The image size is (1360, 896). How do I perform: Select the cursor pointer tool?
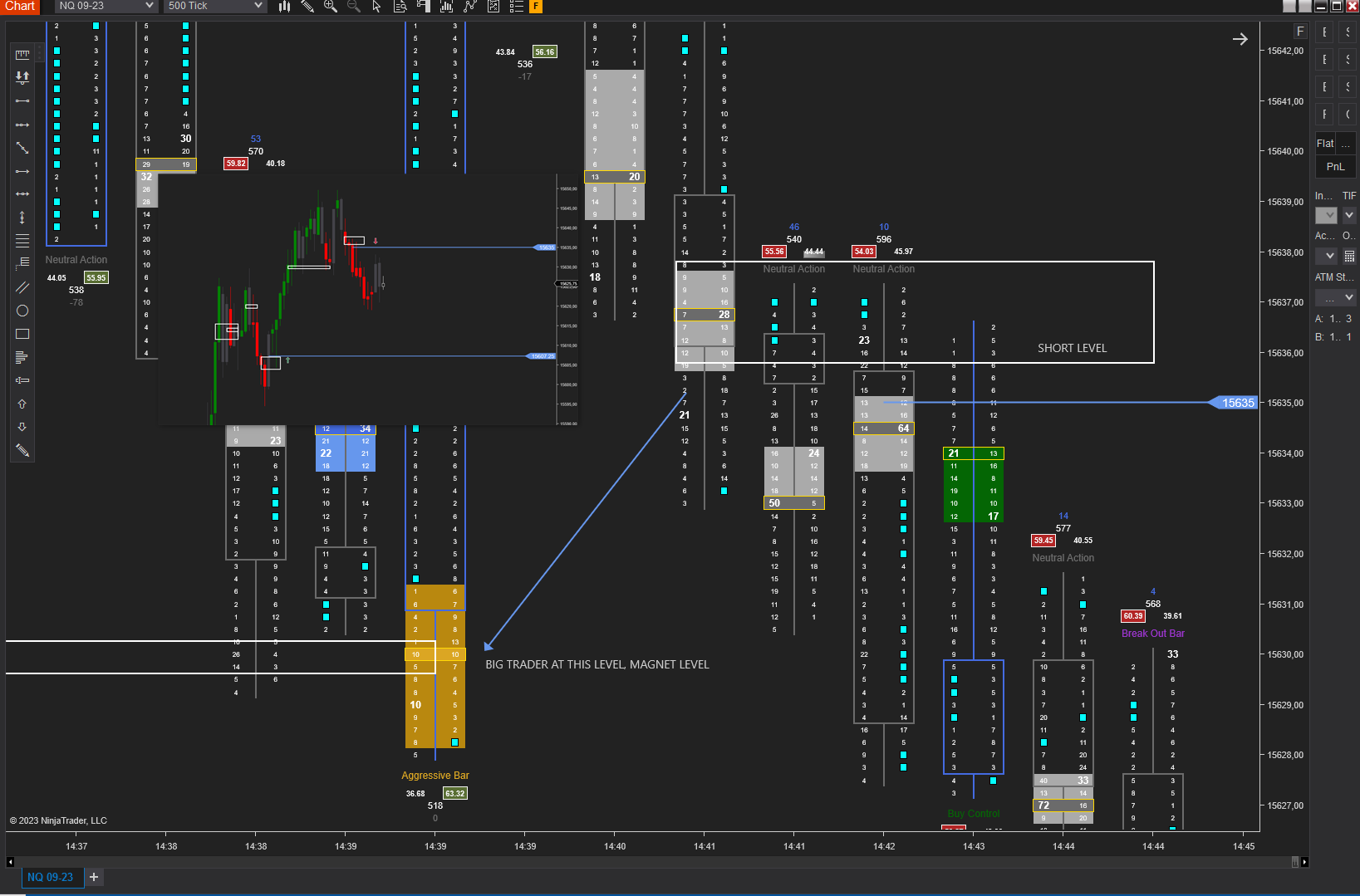click(x=376, y=6)
